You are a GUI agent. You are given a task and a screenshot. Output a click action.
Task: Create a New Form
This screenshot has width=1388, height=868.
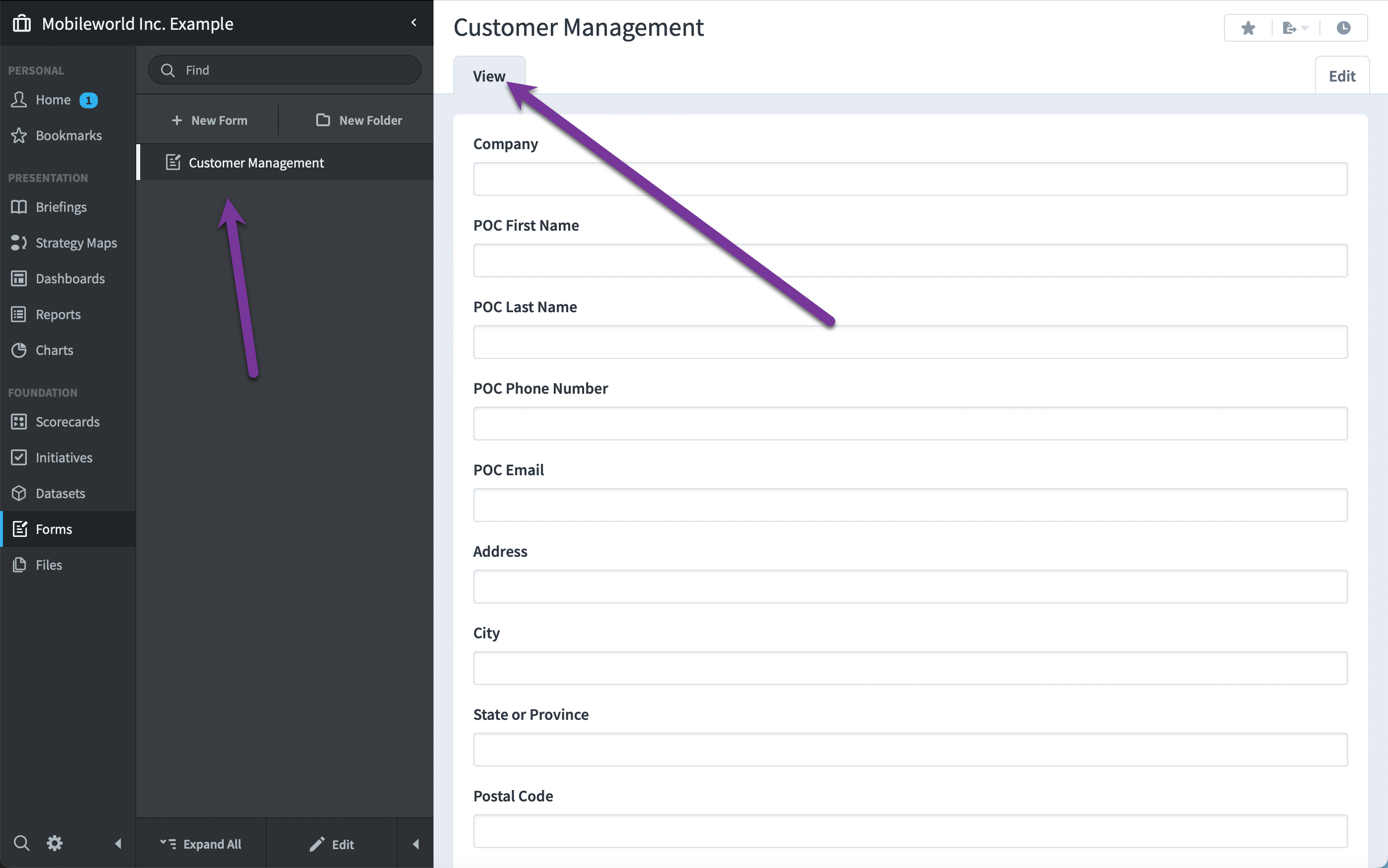pyautogui.click(x=209, y=120)
